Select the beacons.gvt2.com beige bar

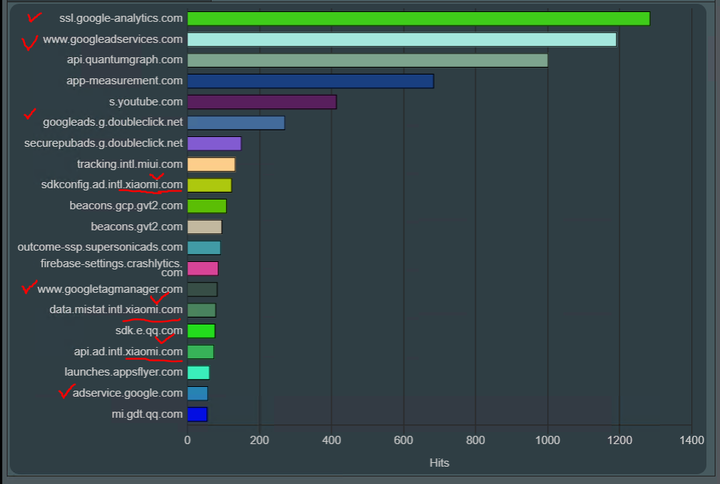[x=204, y=227]
